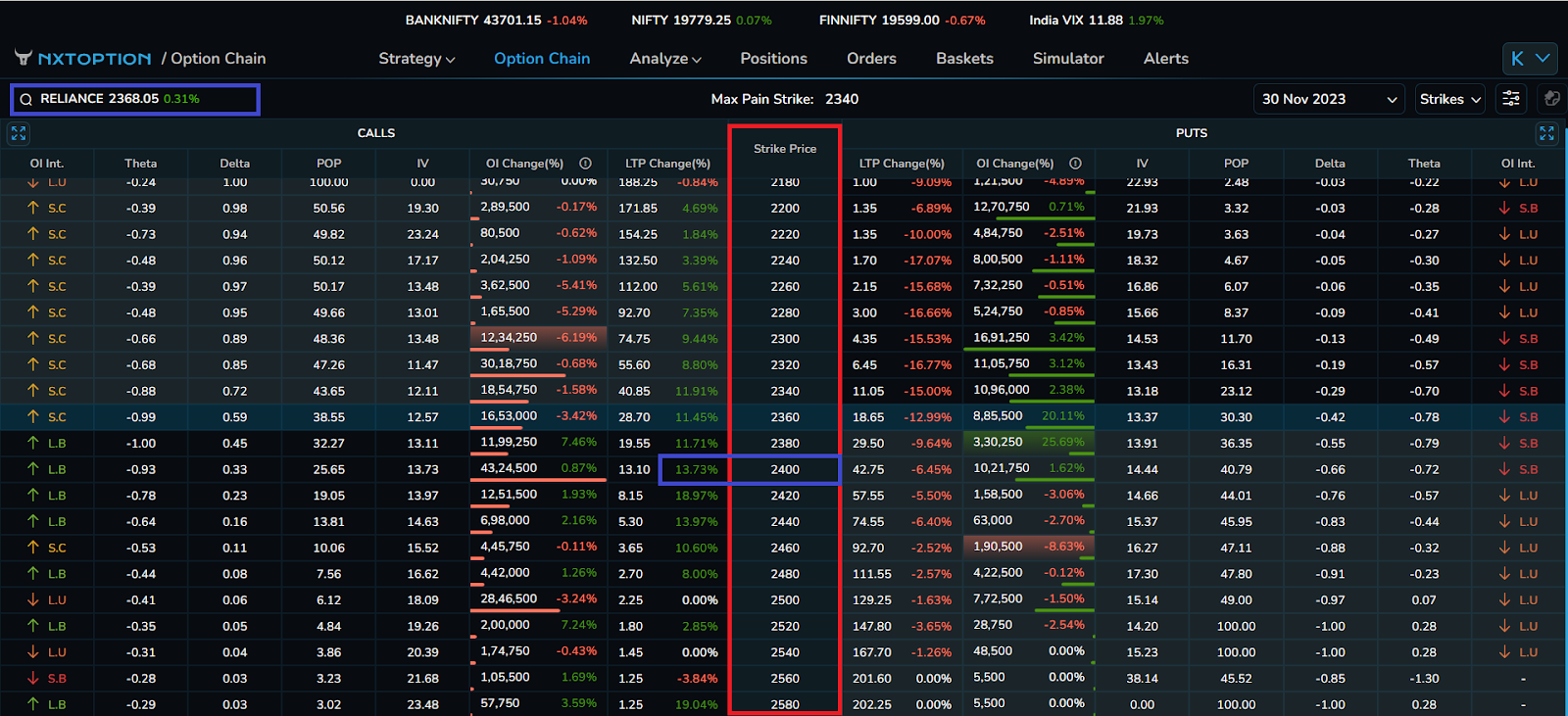Switch to the Option Chain tab
Viewport: 1568px width, 716px height.
[542, 59]
